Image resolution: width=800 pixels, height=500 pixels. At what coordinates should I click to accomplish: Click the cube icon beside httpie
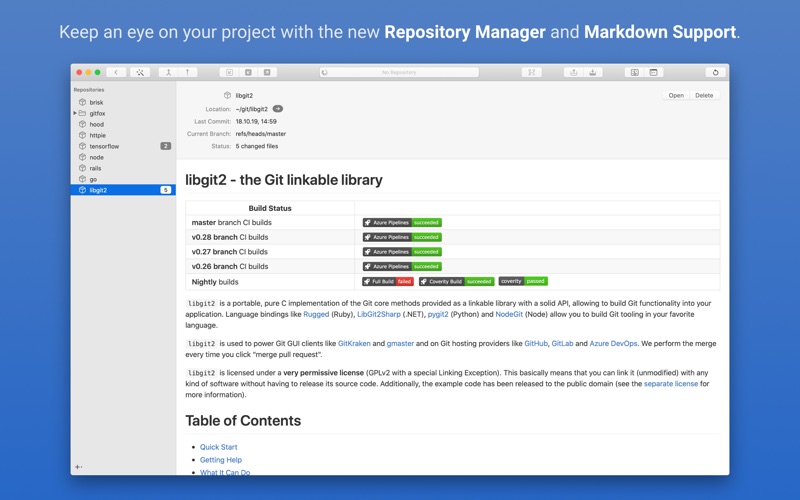coord(82,135)
